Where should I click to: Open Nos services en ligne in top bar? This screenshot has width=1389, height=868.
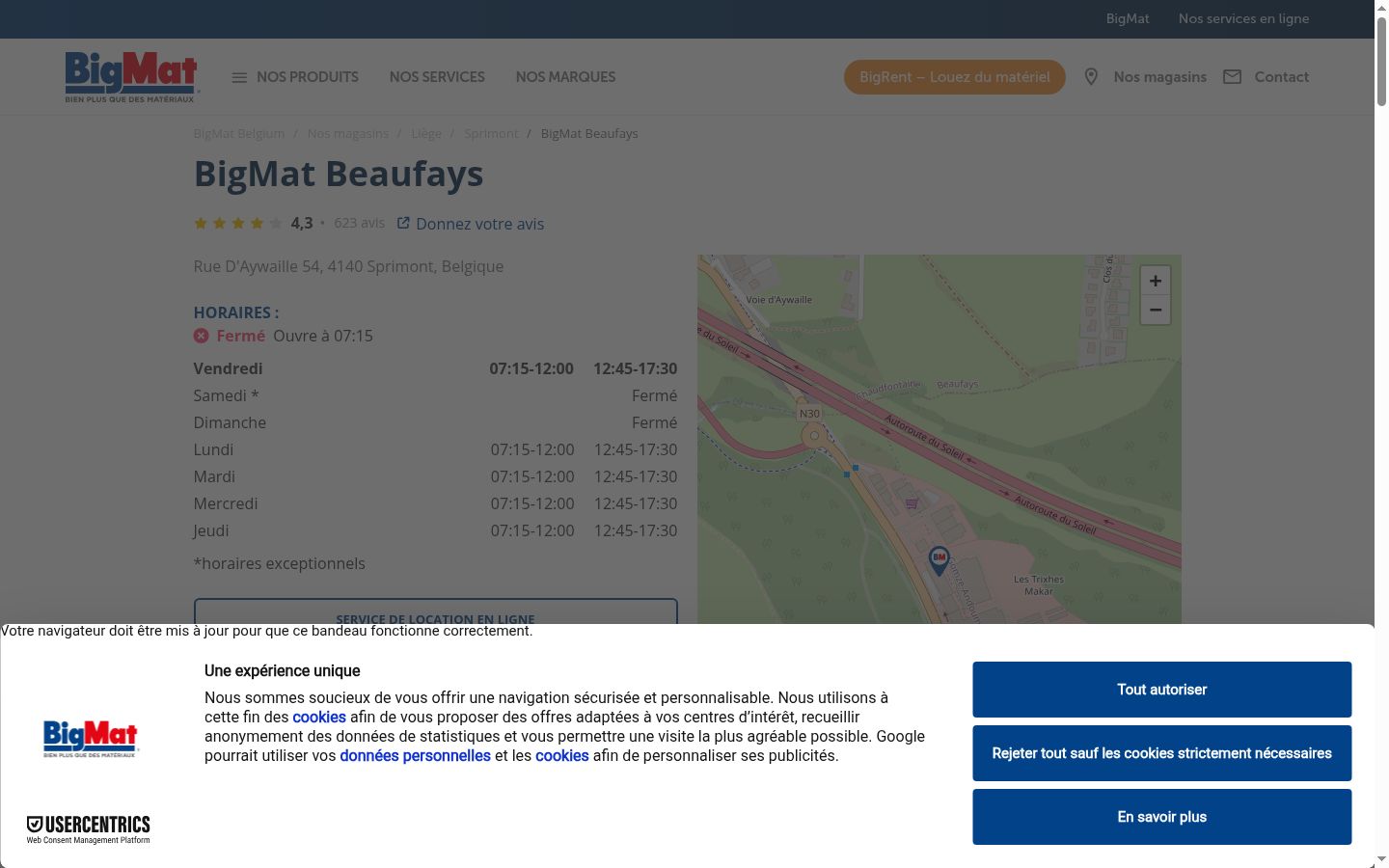tap(1243, 18)
